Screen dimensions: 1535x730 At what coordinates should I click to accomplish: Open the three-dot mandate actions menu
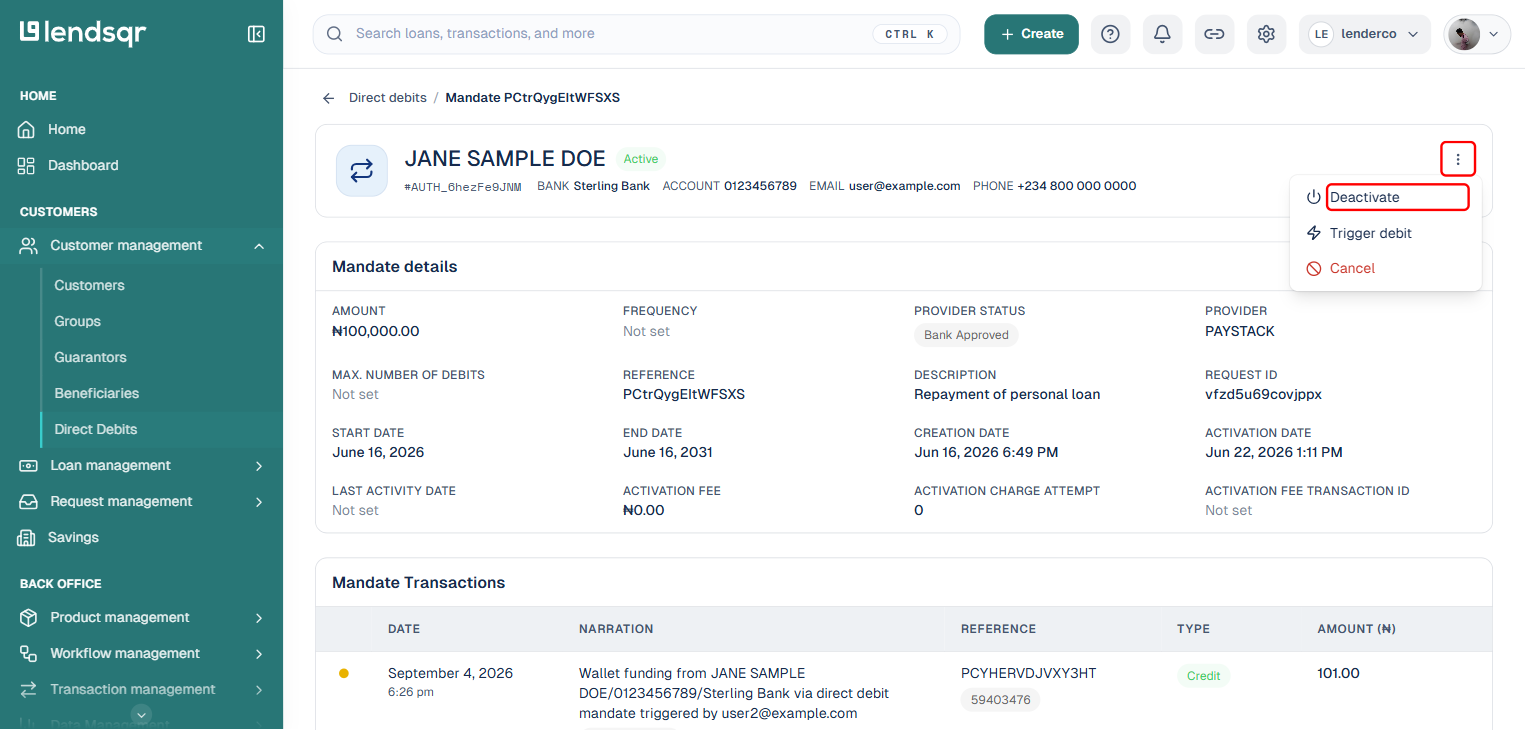(x=1458, y=159)
